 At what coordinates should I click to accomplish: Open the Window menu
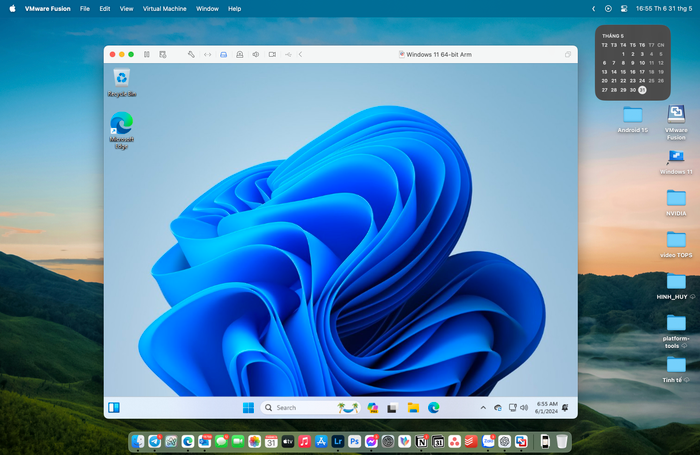207,8
